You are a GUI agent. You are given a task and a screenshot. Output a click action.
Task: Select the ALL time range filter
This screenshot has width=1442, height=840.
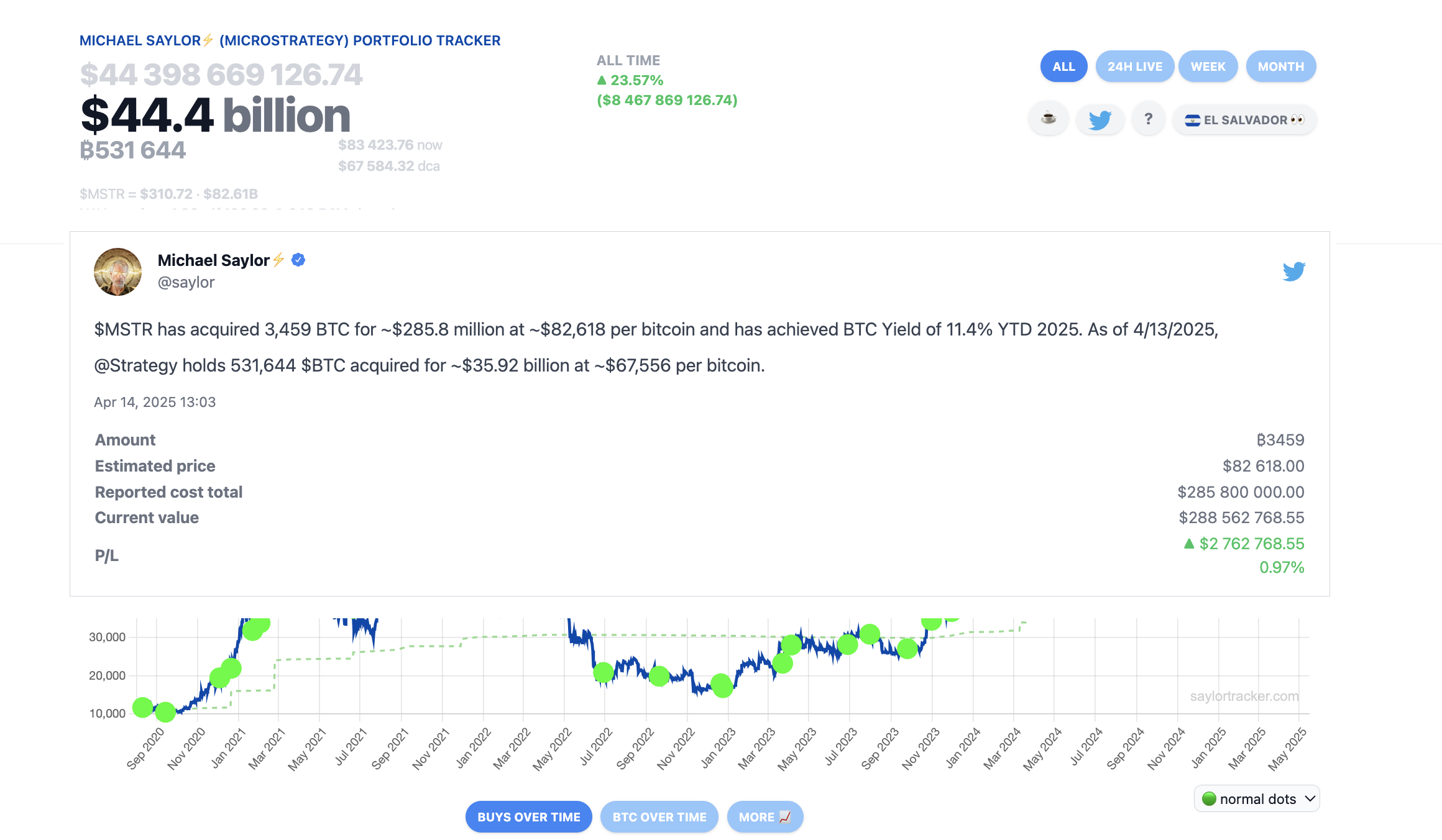point(1063,66)
